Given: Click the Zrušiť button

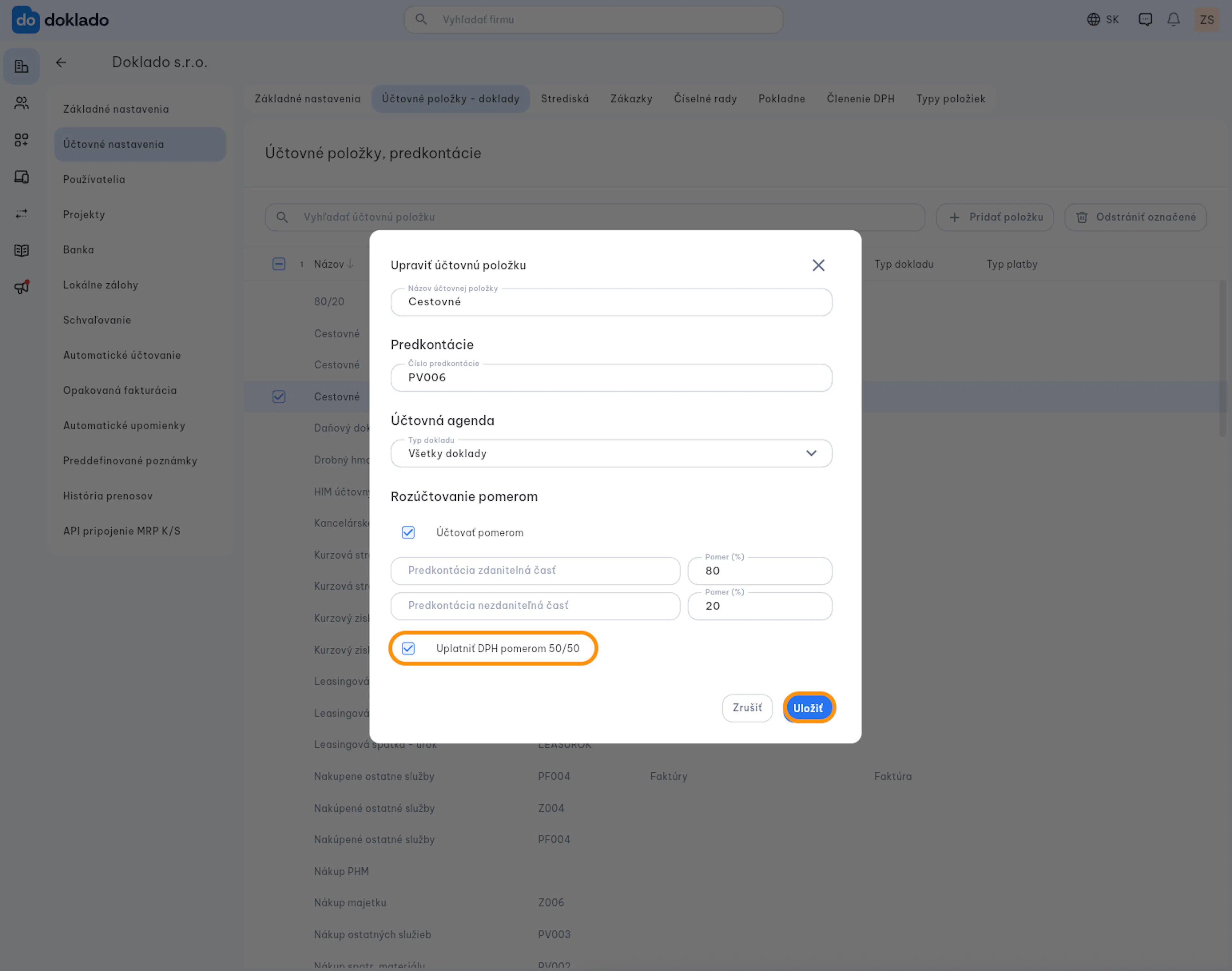Looking at the screenshot, I should click(x=747, y=708).
